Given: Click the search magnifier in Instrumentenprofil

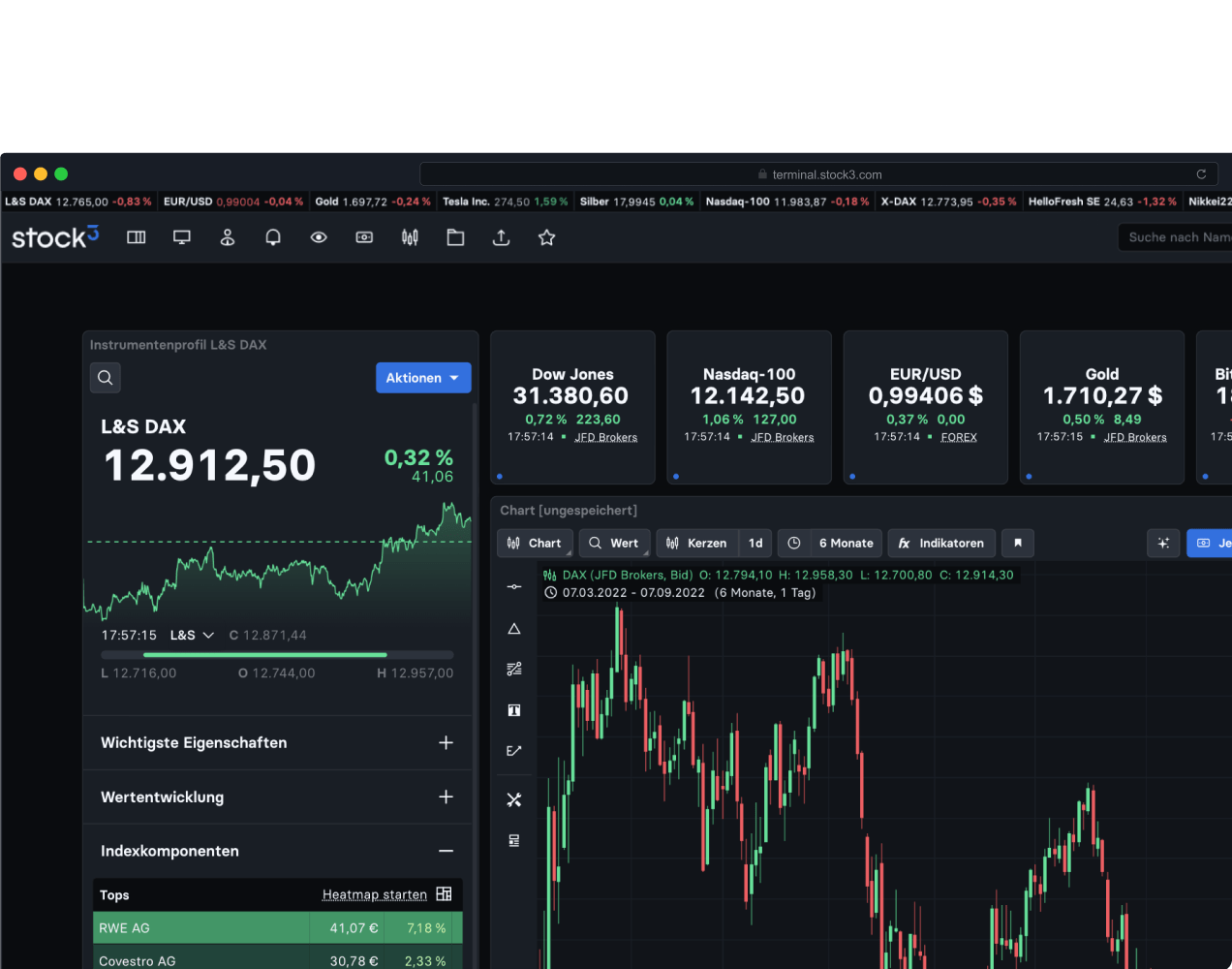Looking at the screenshot, I should (x=106, y=378).
